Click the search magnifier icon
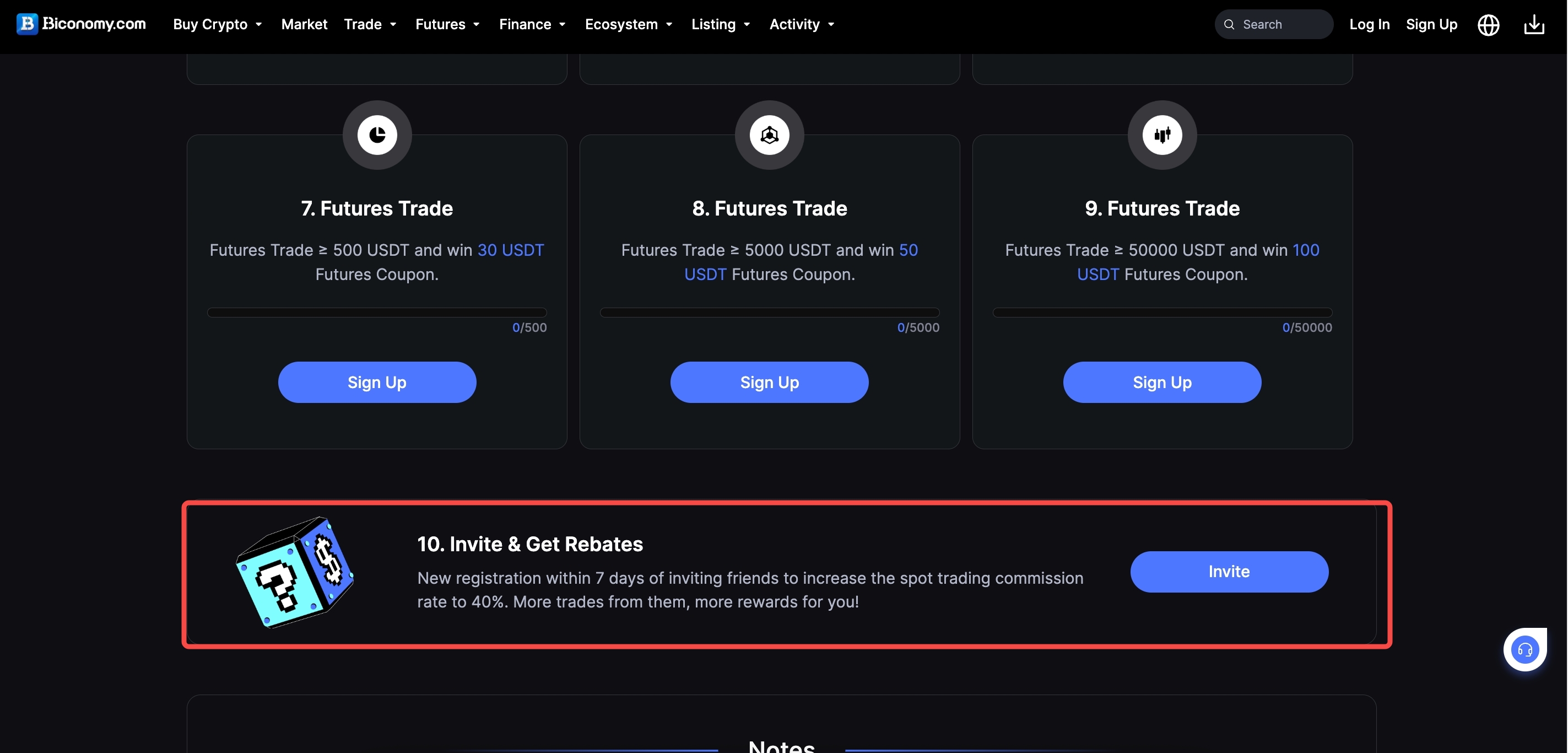This screenshot has width=1568, height=753. point(1229,24)
